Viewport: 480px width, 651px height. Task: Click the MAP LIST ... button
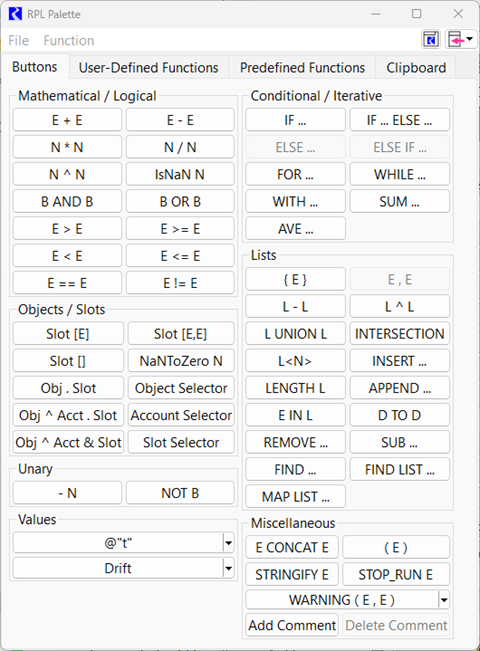click(295, 496)
